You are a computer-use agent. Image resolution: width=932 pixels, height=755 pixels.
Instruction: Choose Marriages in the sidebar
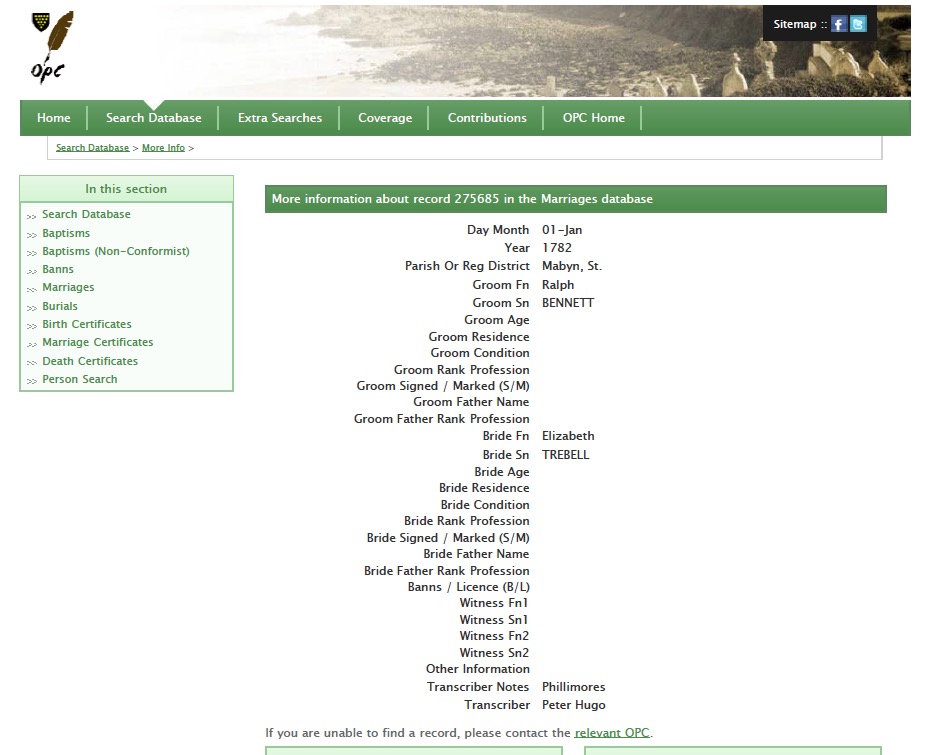click(68, 287)
